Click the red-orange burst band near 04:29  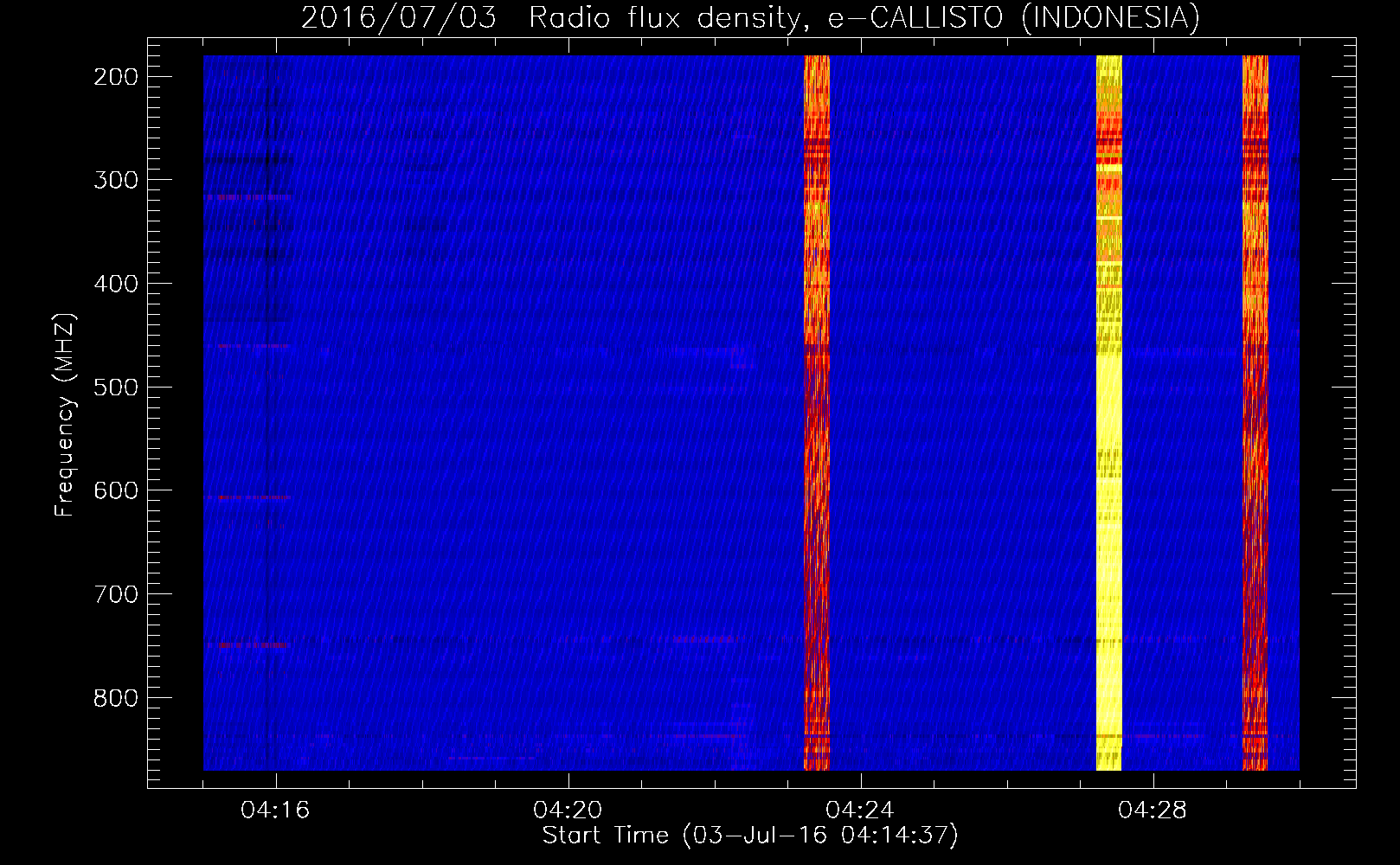point(1255,413)
